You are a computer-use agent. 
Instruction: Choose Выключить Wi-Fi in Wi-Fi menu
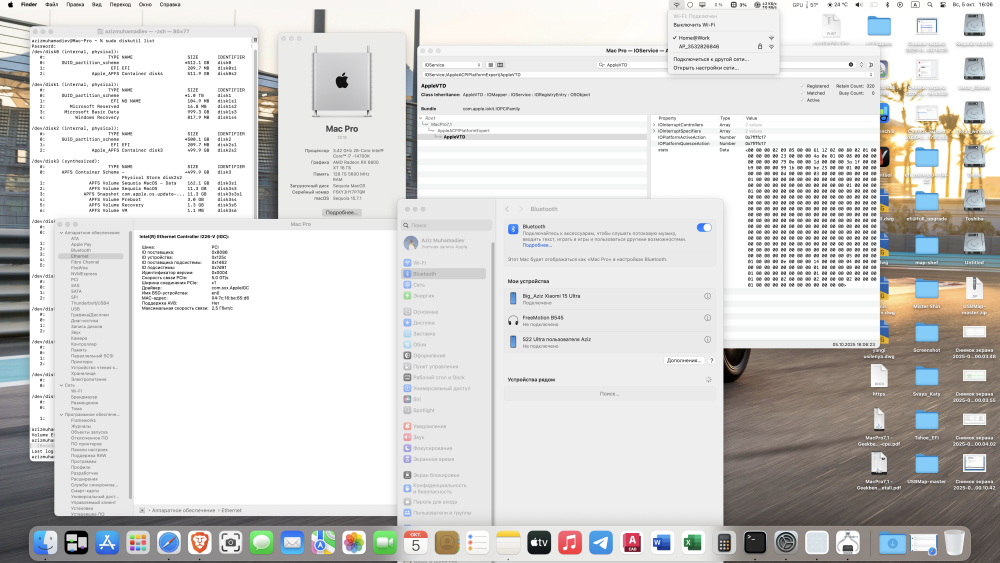(x=724, y=25)
